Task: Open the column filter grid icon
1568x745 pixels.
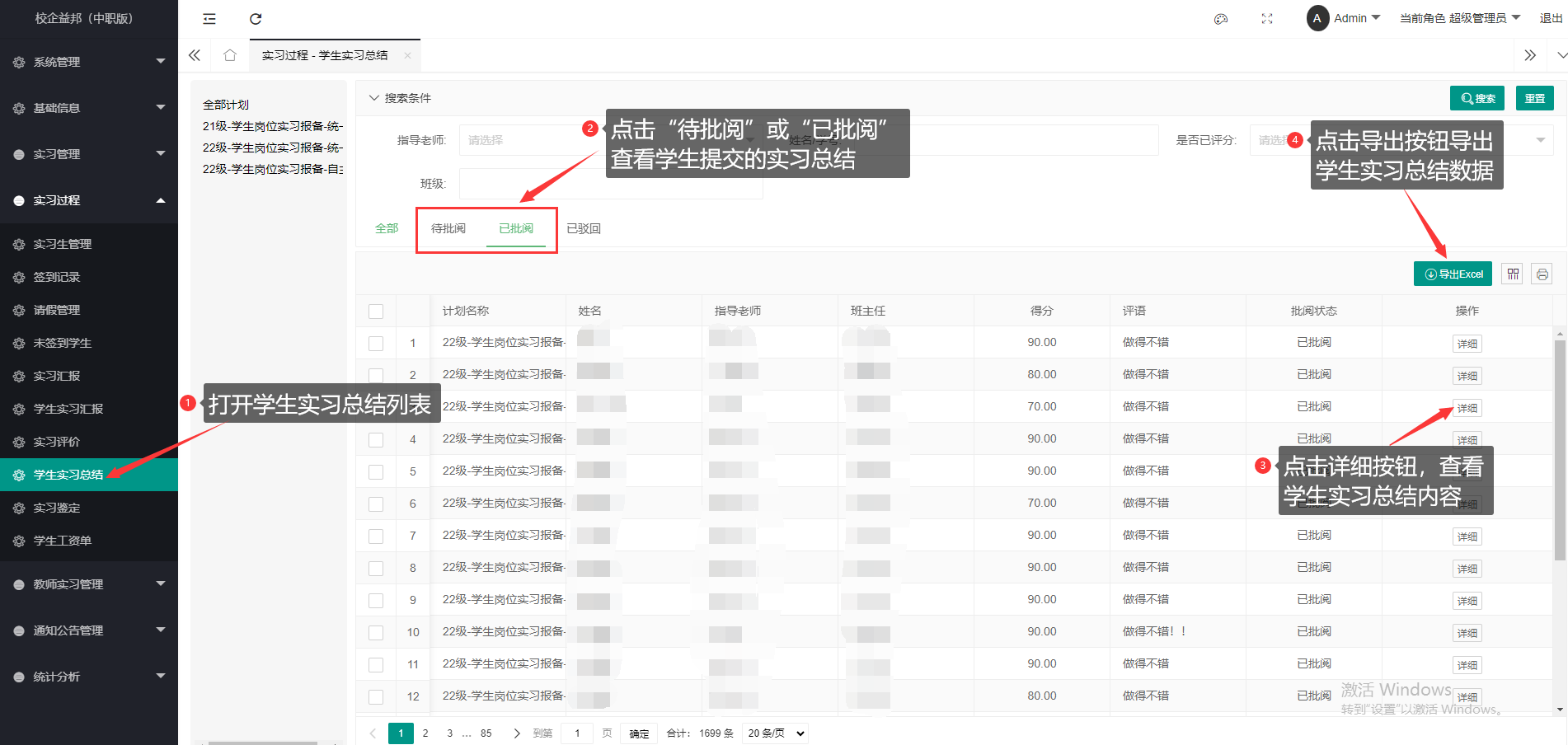Action: (1513, 274)
